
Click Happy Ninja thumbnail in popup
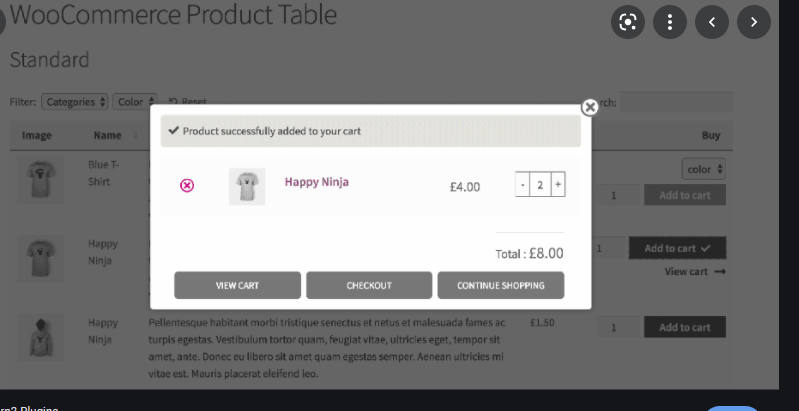coord(247,186)
